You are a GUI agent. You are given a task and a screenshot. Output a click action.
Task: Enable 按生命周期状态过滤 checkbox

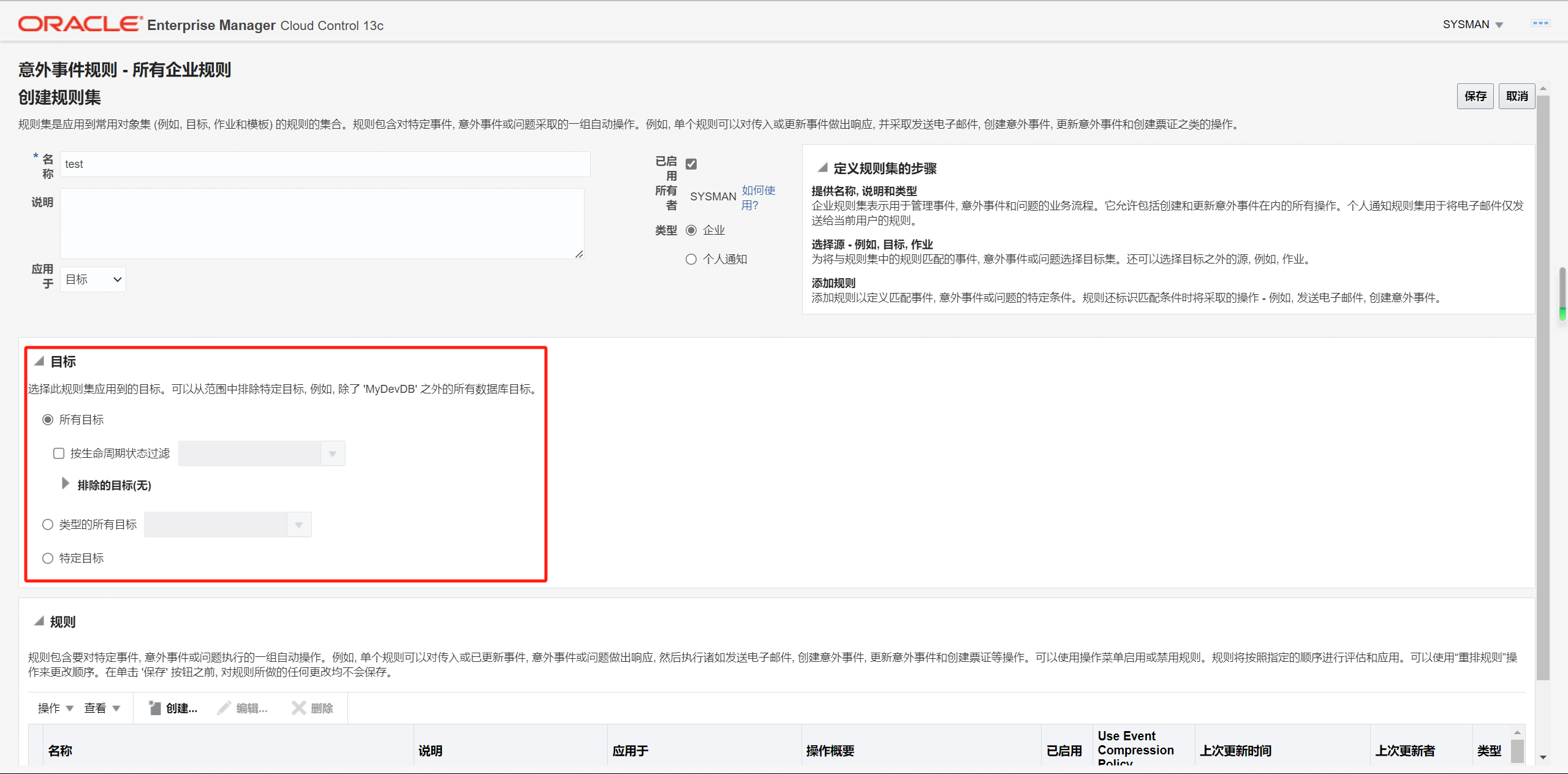(59, 453)
